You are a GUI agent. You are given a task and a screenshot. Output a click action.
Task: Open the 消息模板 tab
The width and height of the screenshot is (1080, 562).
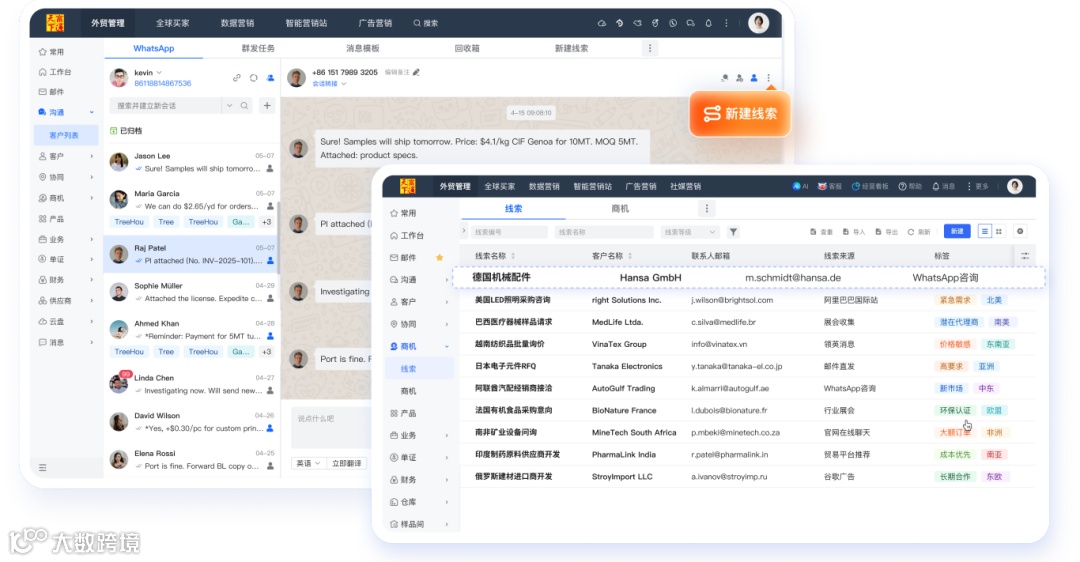coord(362,48)
